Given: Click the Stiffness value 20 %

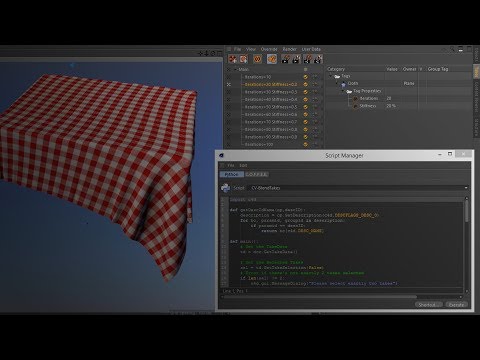Looking at the screenshot, I should (x=391, y=106).
